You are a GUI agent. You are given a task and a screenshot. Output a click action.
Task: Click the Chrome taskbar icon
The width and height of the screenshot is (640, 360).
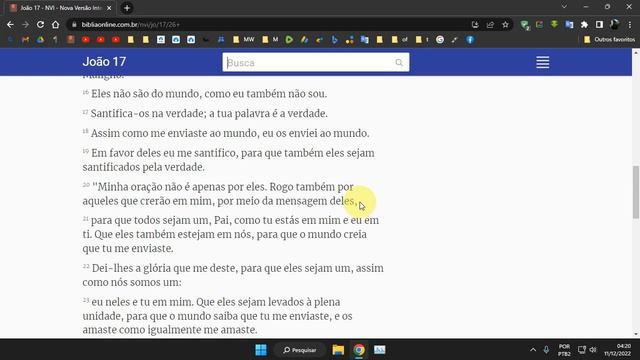click(359, 350)
